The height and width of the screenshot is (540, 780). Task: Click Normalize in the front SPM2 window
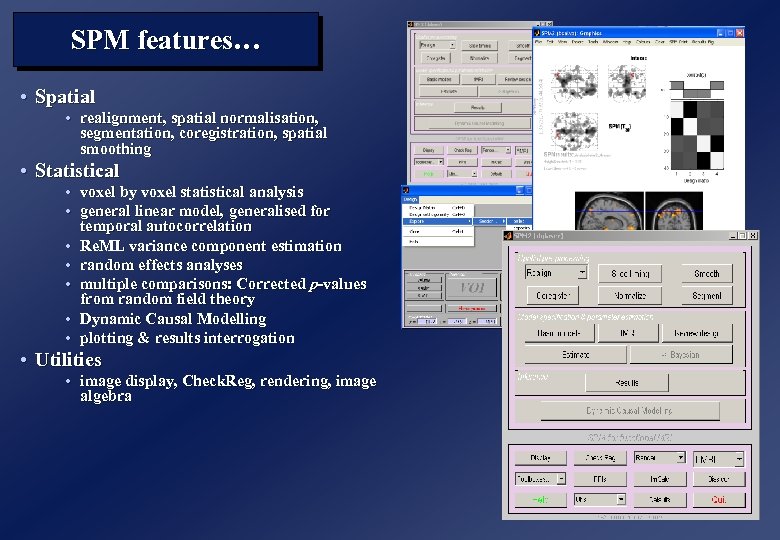(630, 295)
